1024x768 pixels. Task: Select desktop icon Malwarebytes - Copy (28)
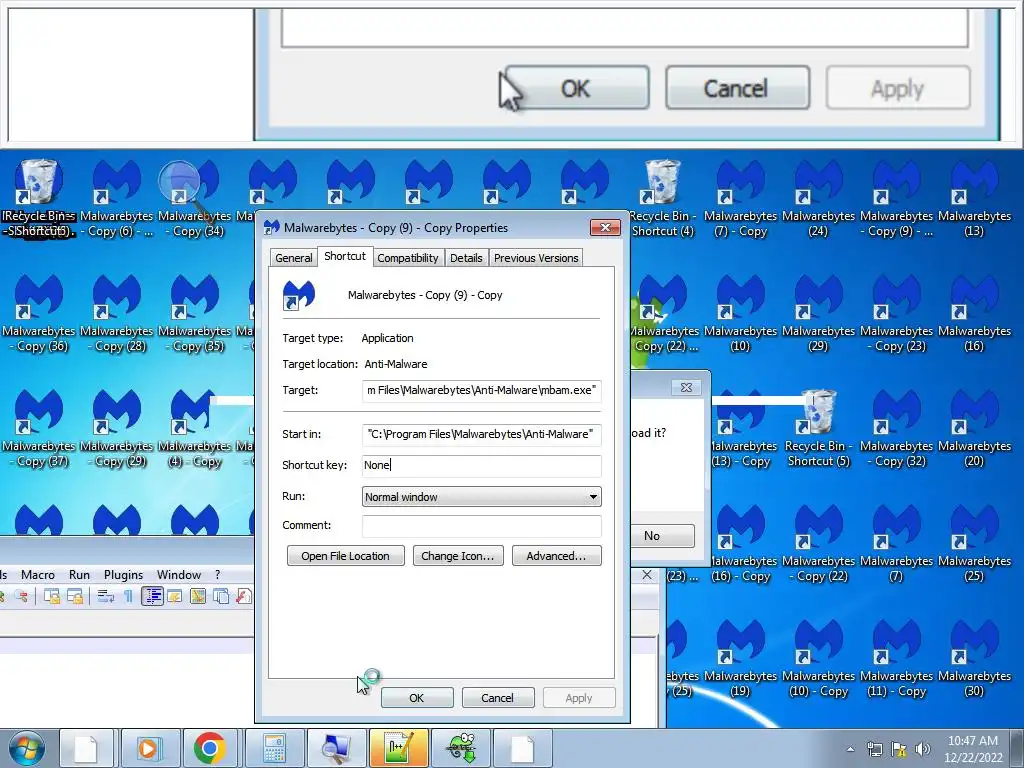[117, 313]
